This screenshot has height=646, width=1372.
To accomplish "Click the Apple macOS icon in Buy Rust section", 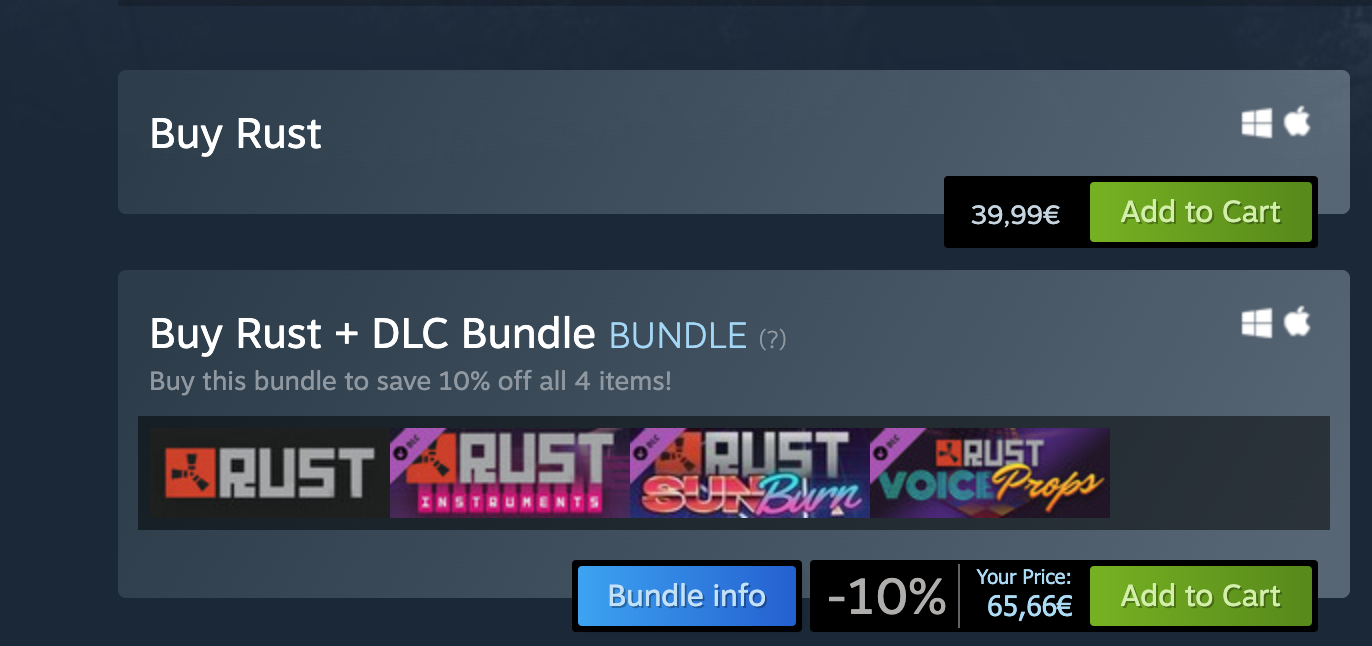I will point(1297,122).
